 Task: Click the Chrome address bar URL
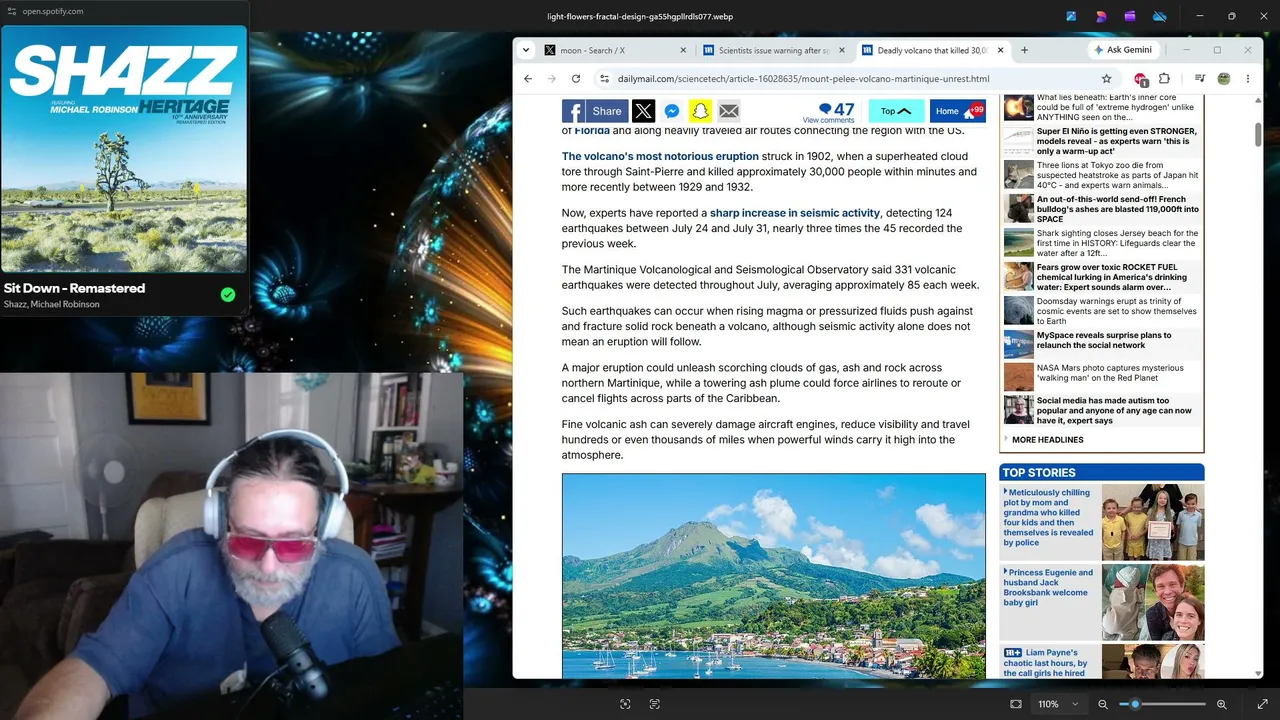[x=803, y=79]
